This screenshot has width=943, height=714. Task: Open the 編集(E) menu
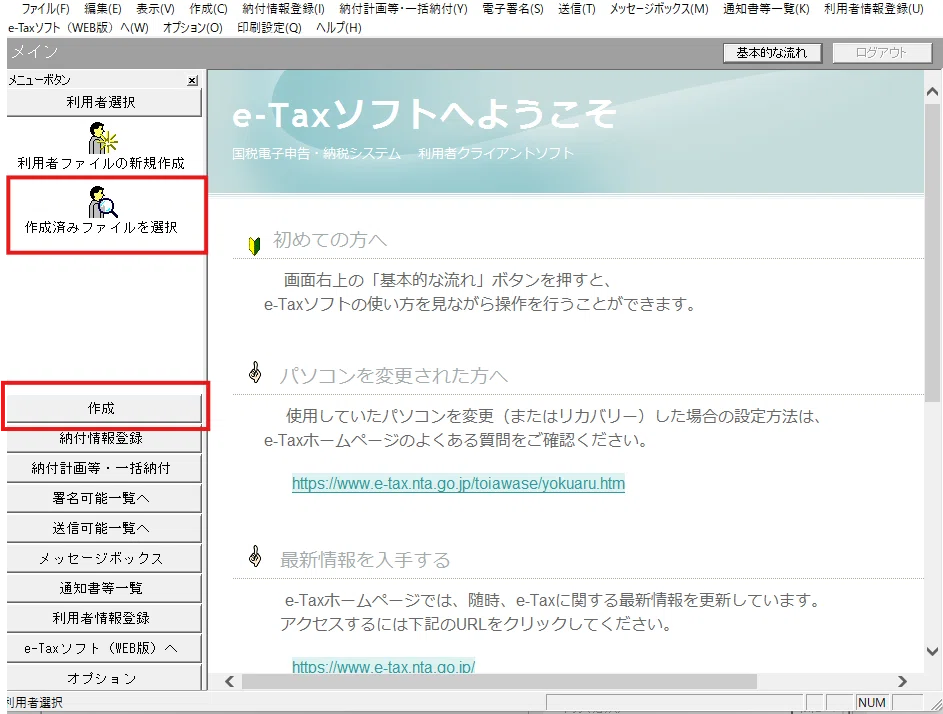click(x=102, y=9)
